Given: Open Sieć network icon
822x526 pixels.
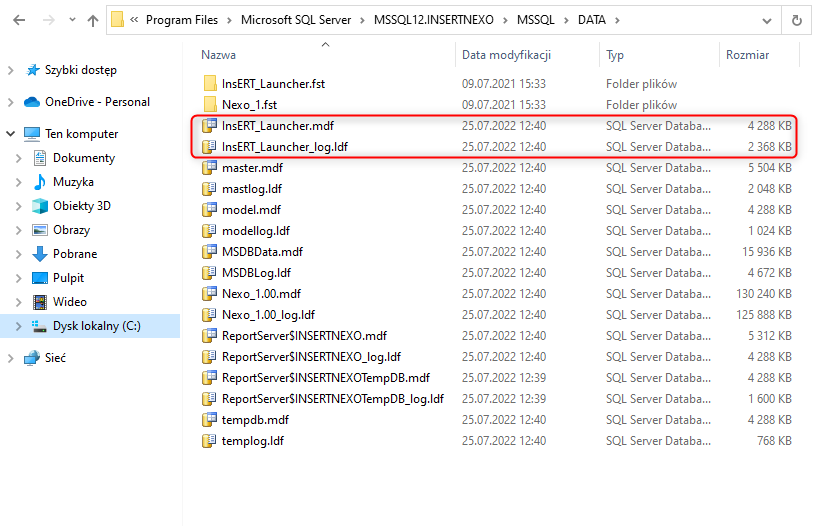Looking at the screenshot, I should [32, 358].
